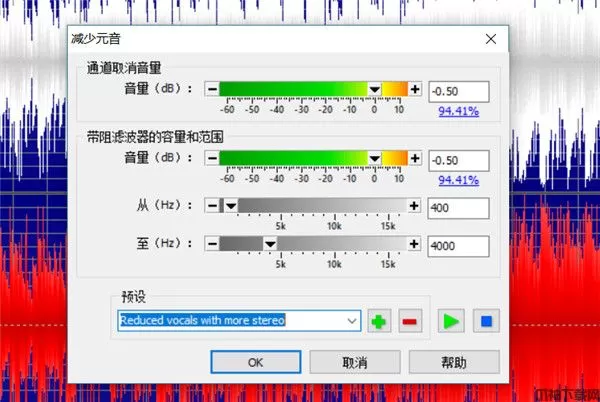Image resolution: width=600 pixels, height=402 pixels.
Task: Decrease the 从 (Hz) frequency with minus
Action: tap(212, 206)
